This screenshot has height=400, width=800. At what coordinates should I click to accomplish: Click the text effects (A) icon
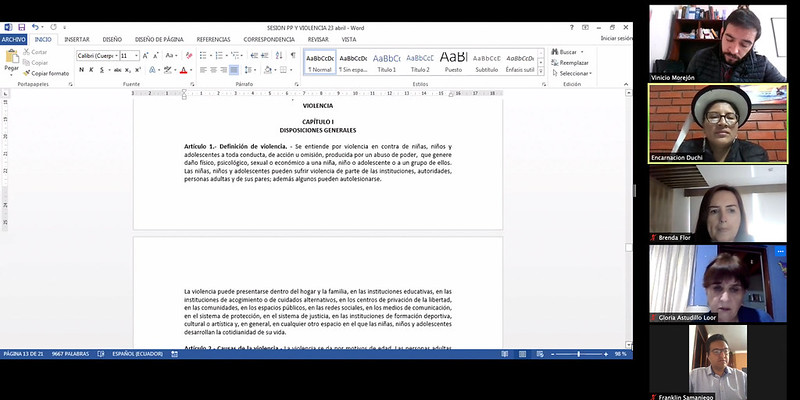click(x=152, y=70)
